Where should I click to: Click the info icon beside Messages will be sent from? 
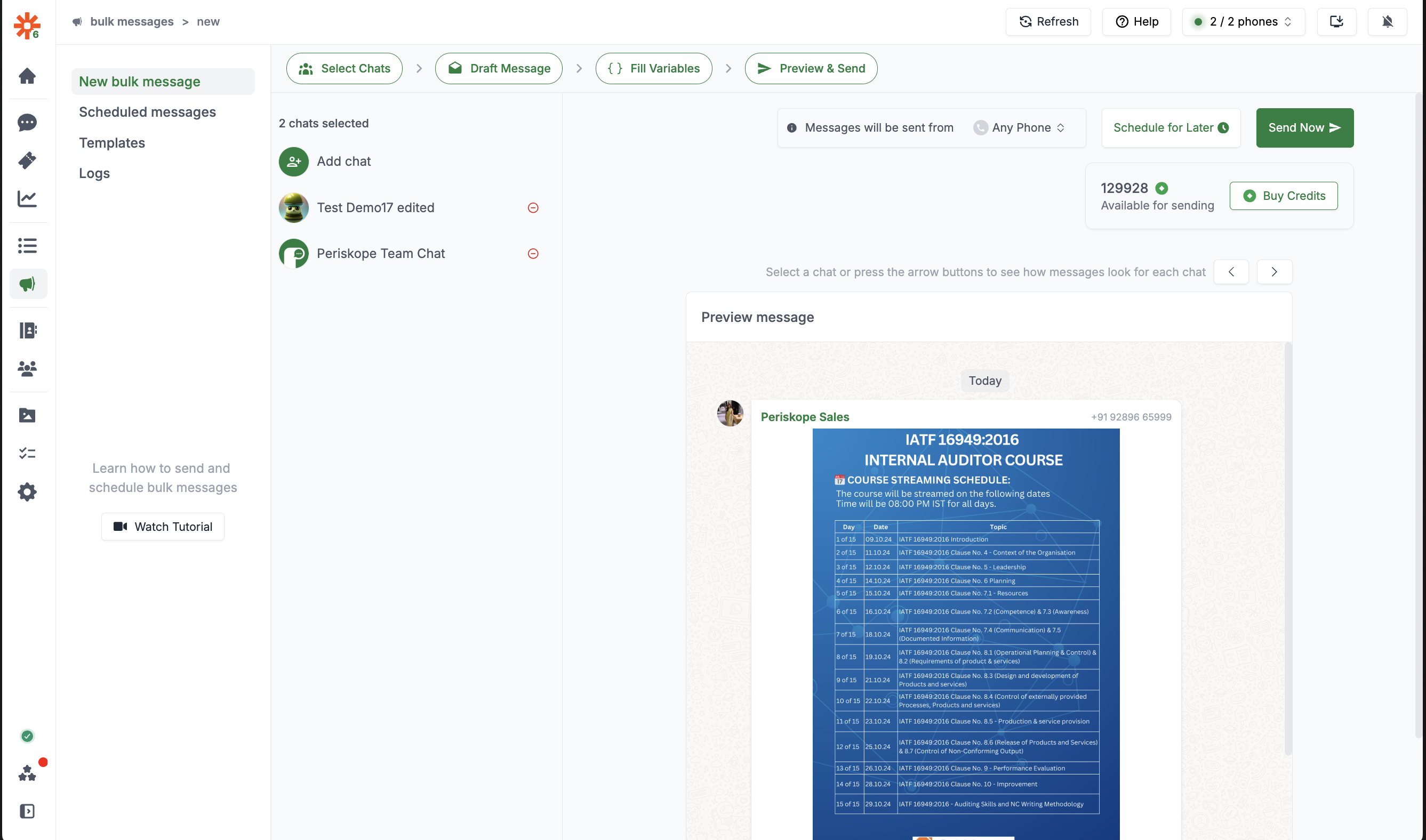point(792,128)
